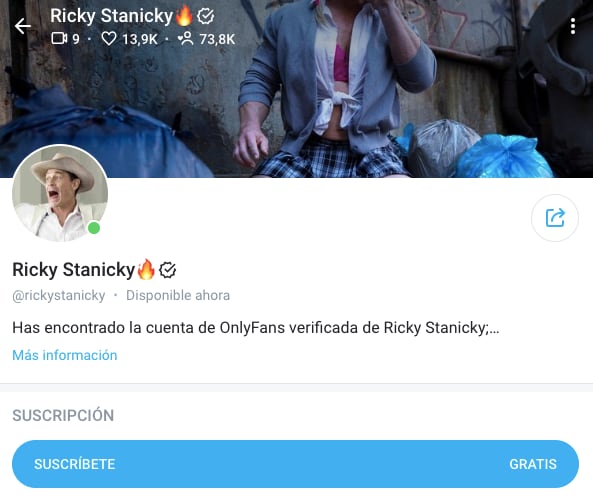The height and width of the screenshot is (502, 593).
Task: Click the verified badge beside profile name
Action: [x=168, y=270]
